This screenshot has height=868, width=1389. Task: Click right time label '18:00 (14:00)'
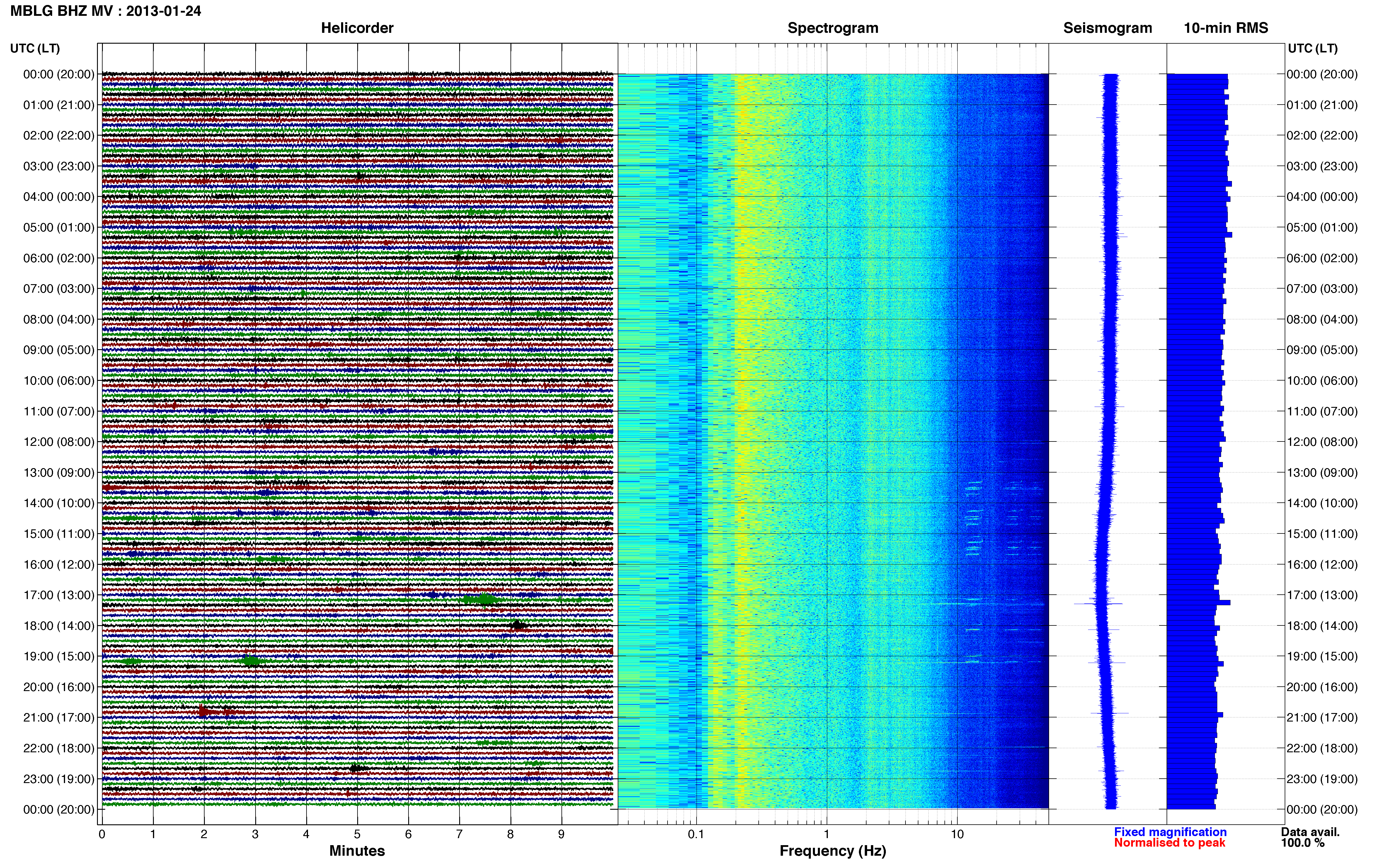tap(1322, 626)
